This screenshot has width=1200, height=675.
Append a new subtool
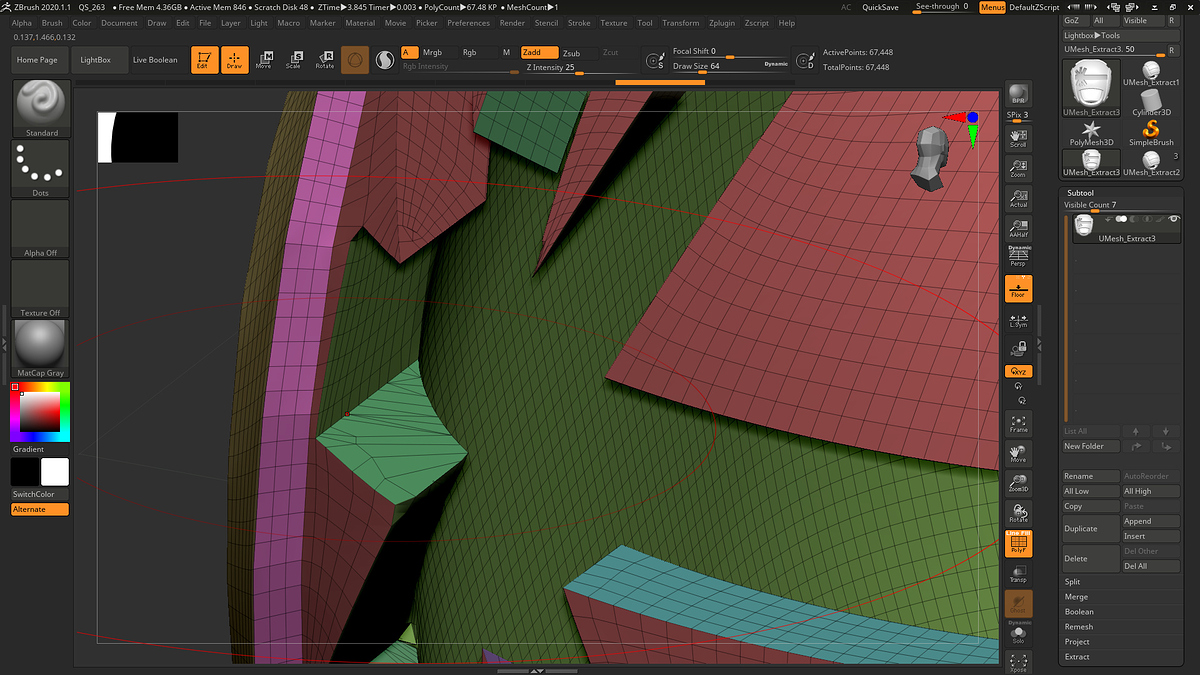click(1151, 521)
